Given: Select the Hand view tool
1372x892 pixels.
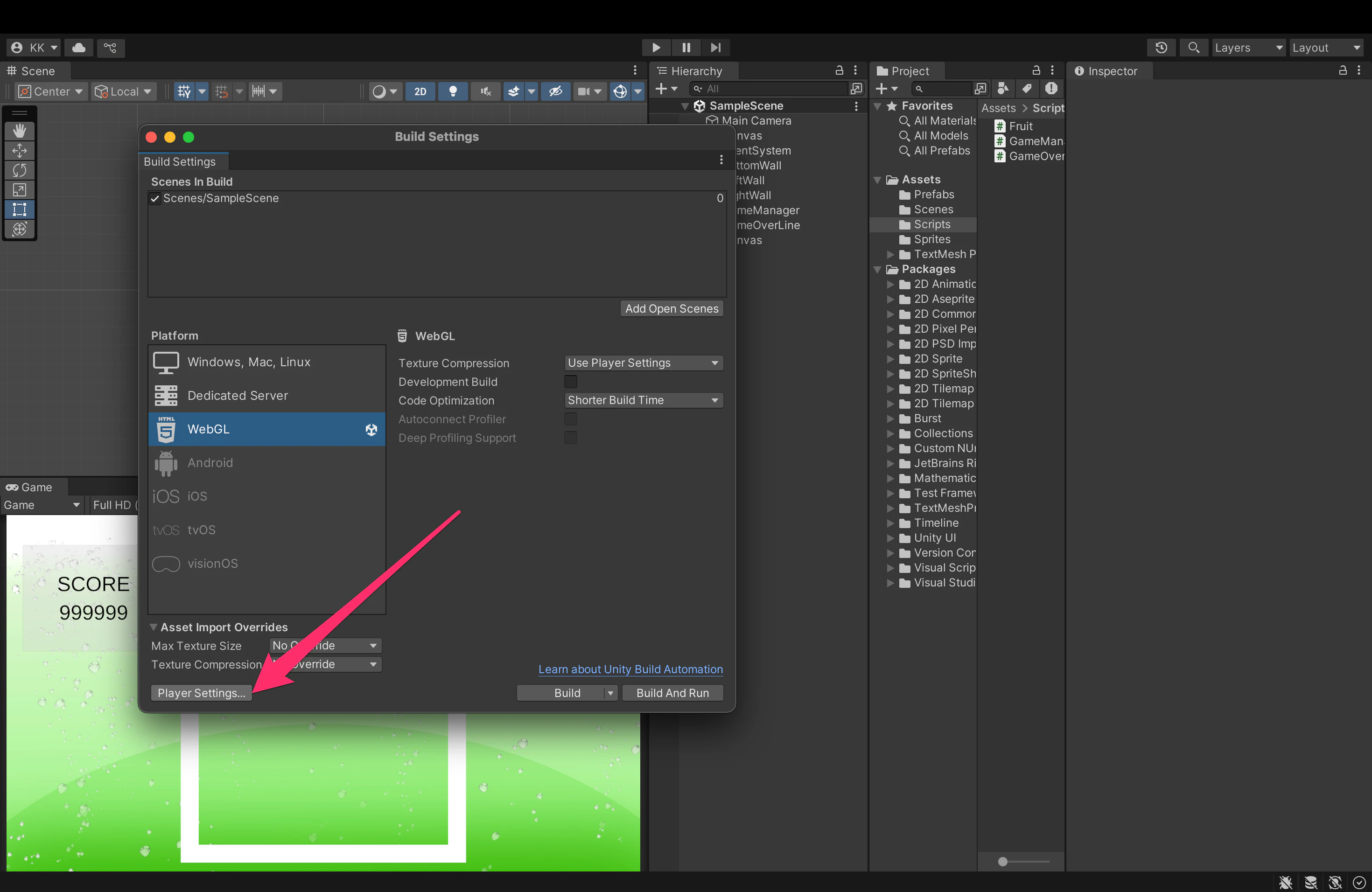Looking at the screenshot, I should (x=20, y=131).
